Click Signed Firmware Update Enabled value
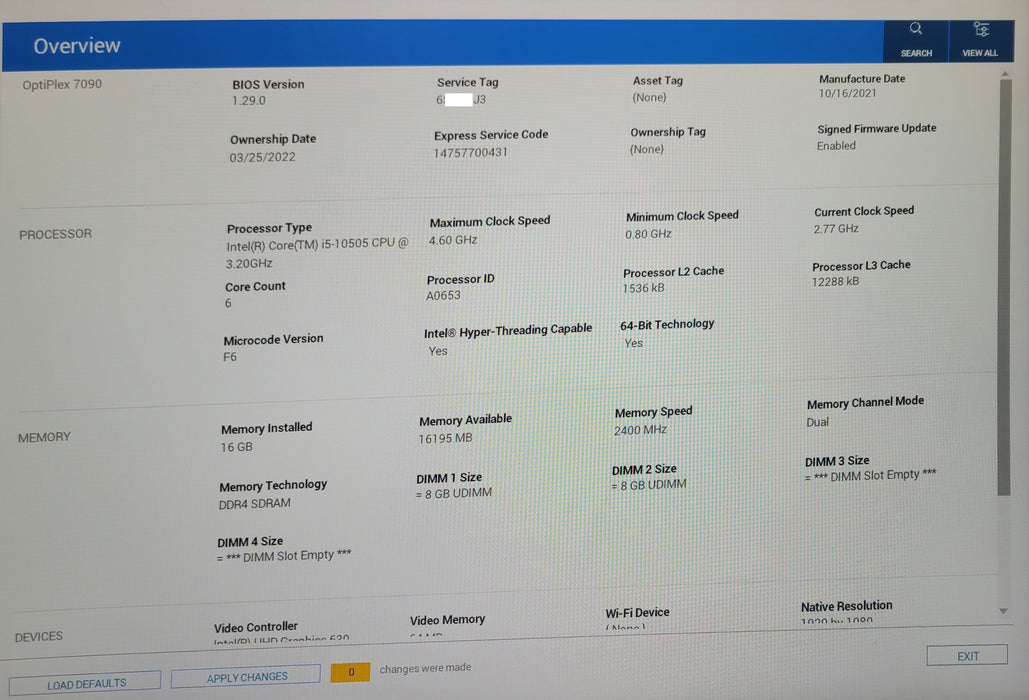 836,146
